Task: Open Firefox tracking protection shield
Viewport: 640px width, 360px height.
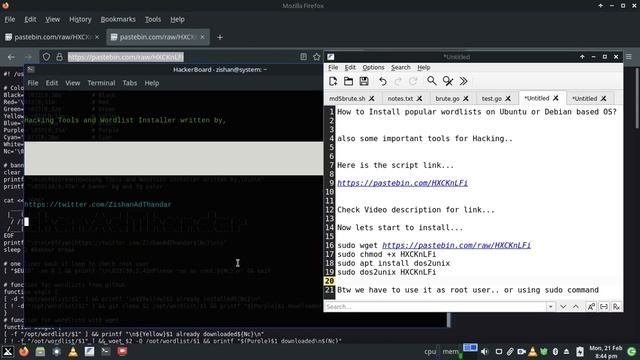Action: tap(46, 57)
